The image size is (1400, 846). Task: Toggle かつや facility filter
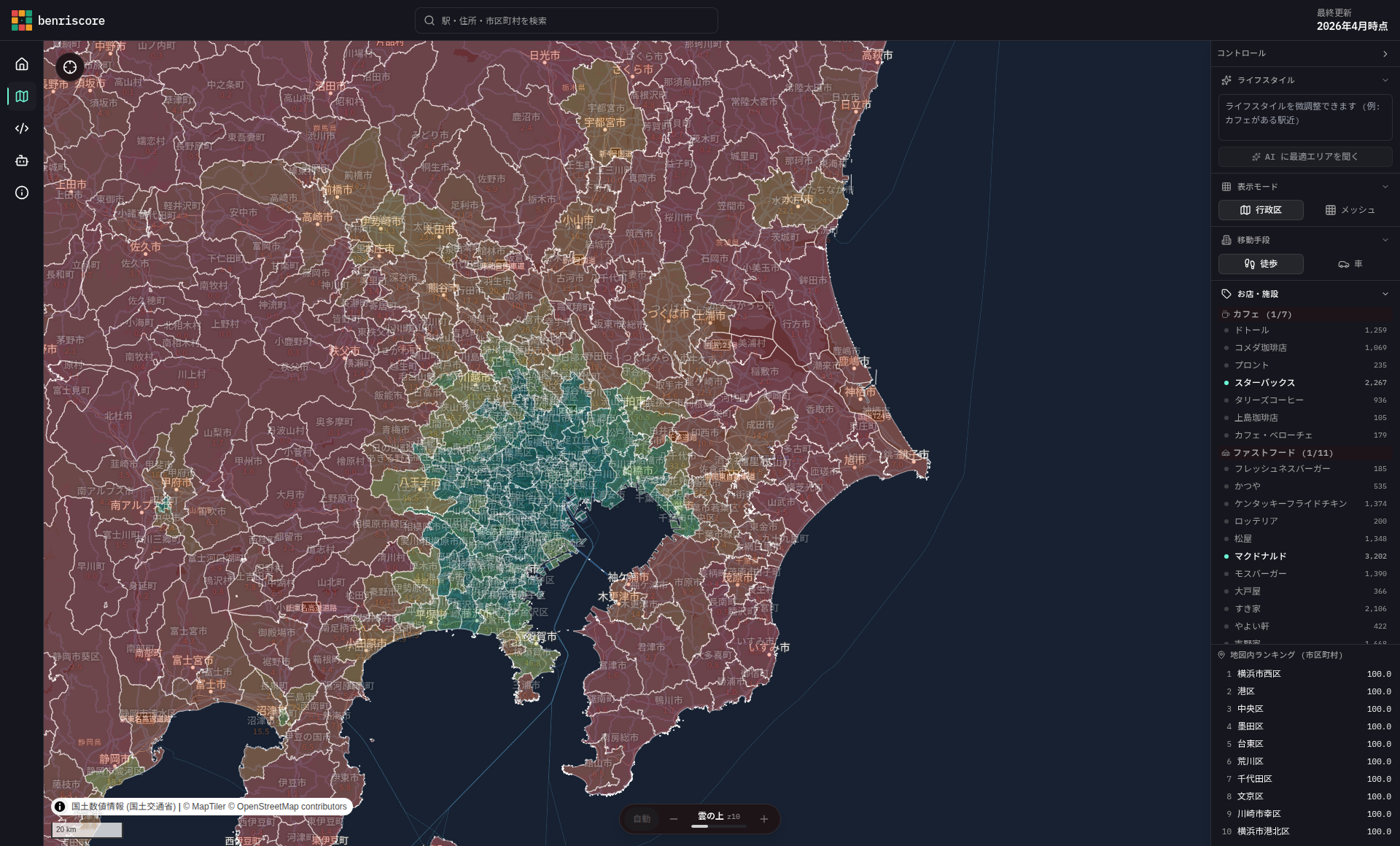1305,486
